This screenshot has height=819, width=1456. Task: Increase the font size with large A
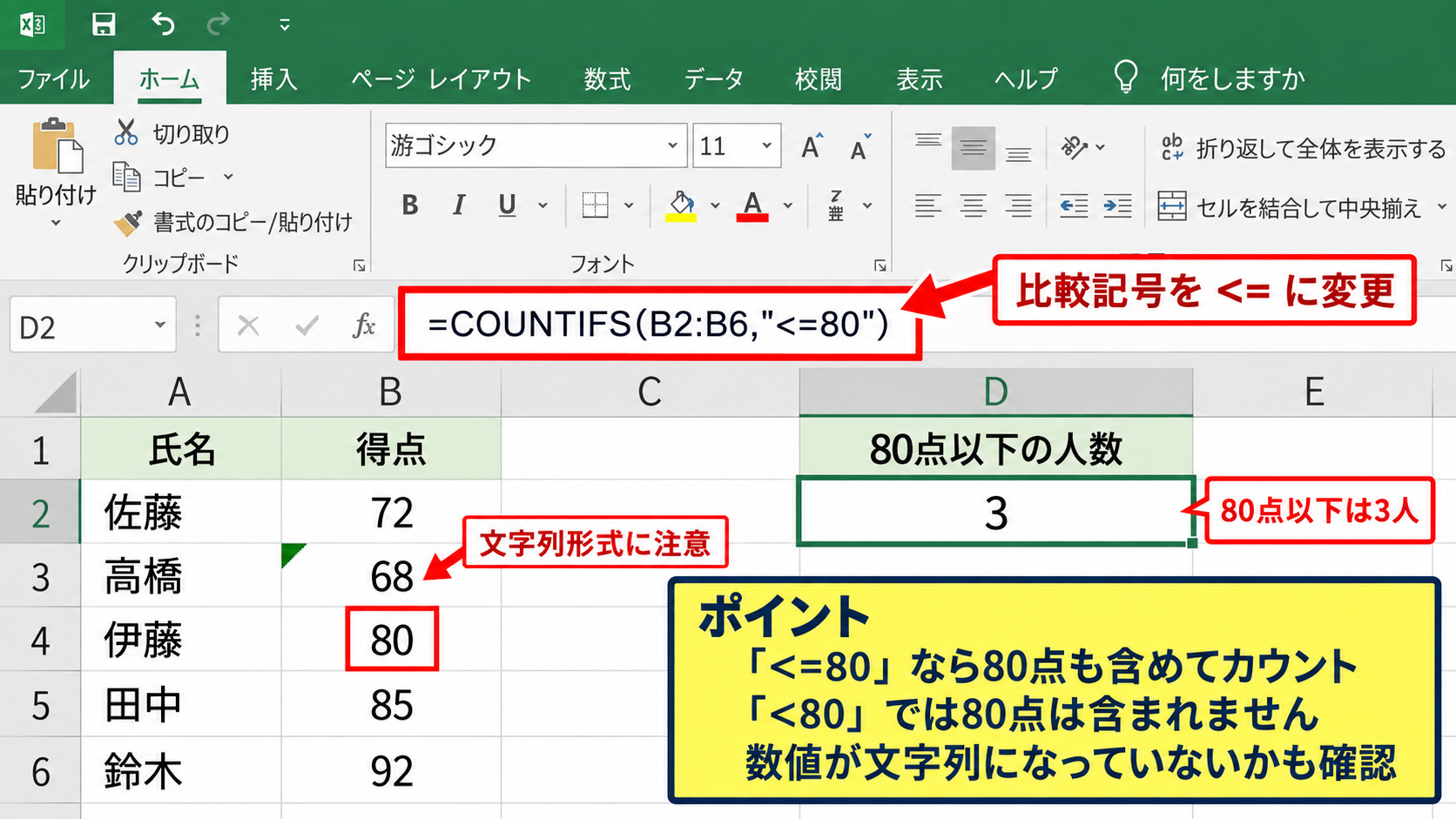point(812,146)
